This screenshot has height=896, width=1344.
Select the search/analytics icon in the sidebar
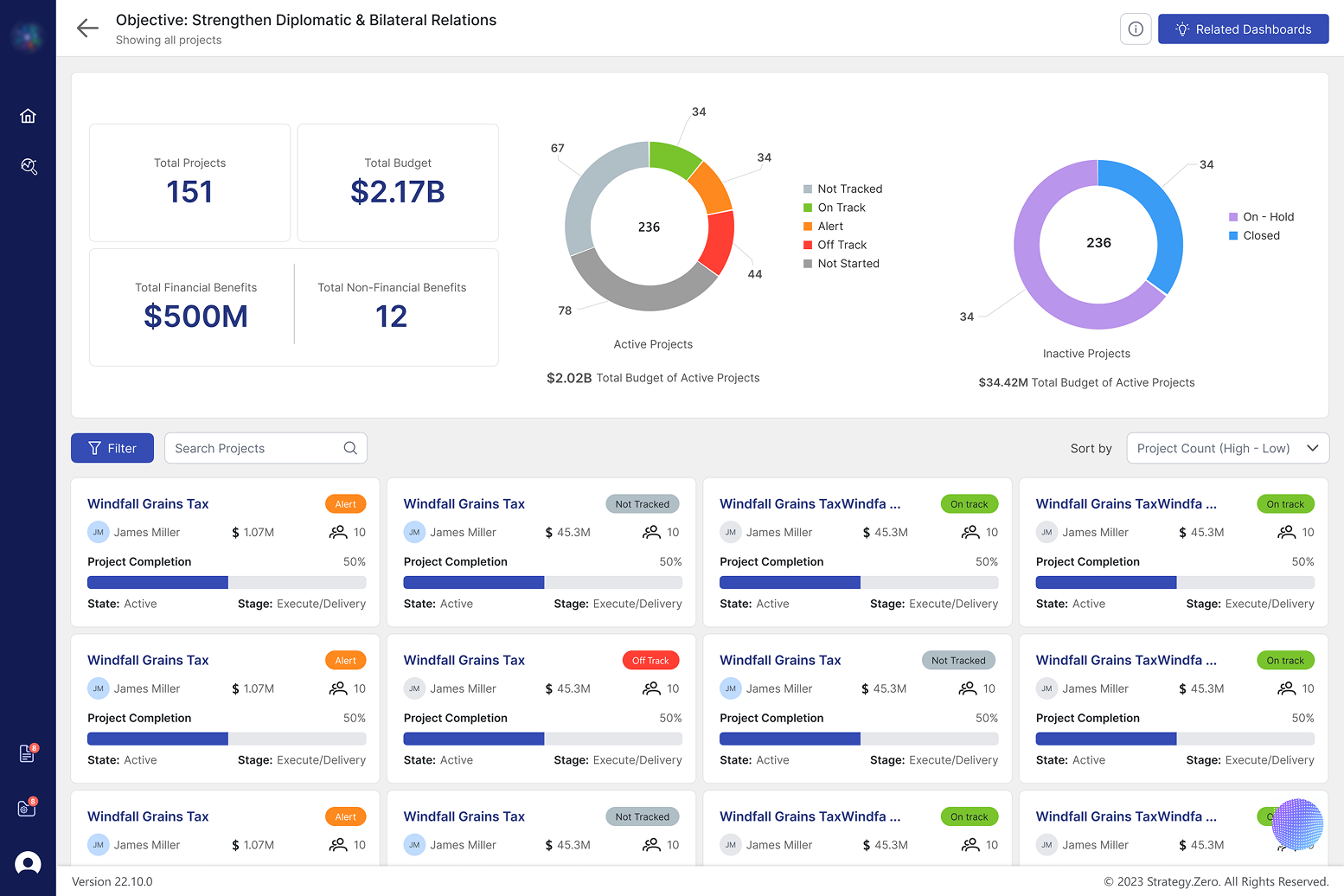pyautogui.click(x=29, y=166)
